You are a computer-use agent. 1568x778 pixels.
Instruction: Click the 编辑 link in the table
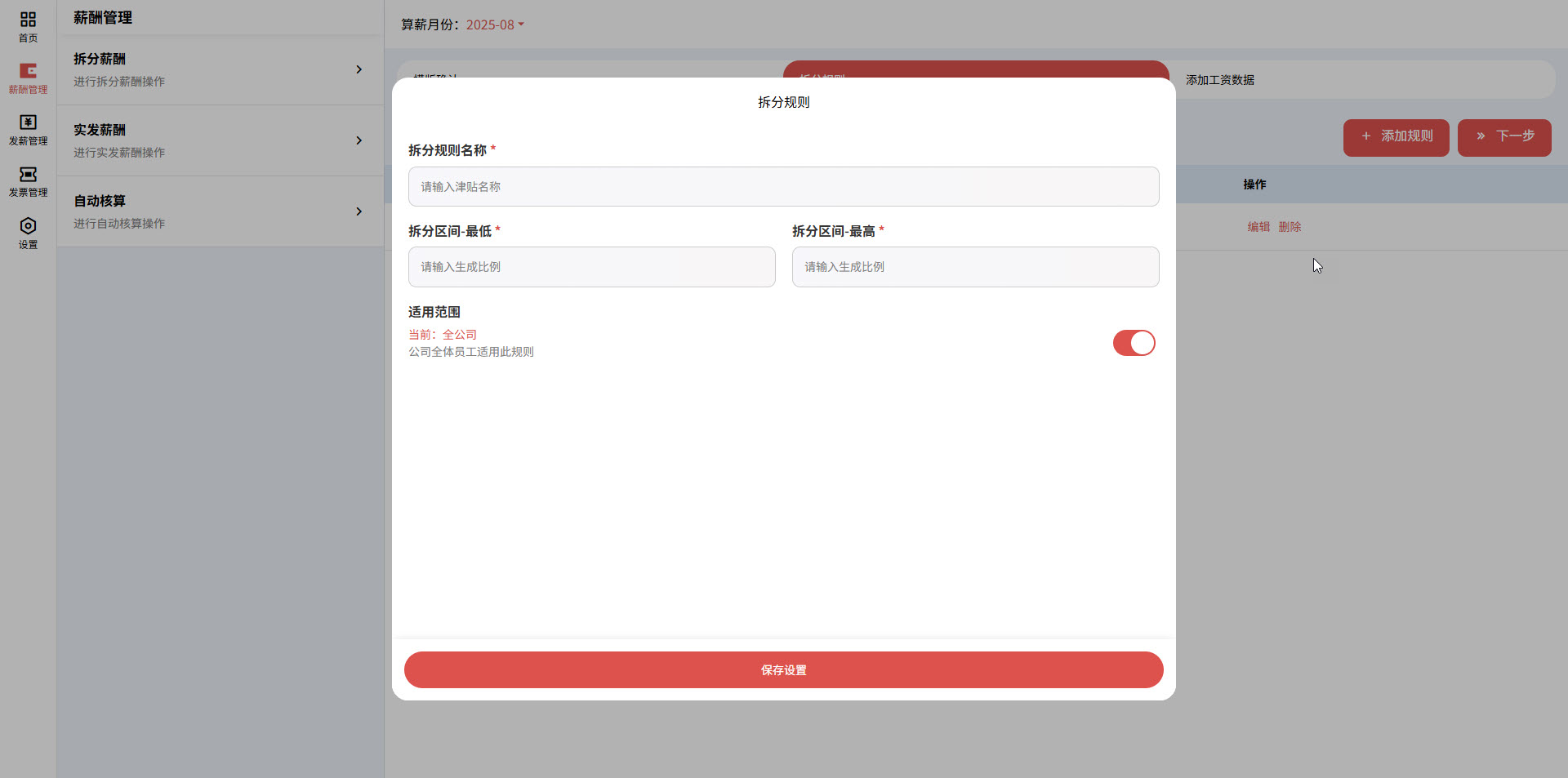pos(1258,226)
